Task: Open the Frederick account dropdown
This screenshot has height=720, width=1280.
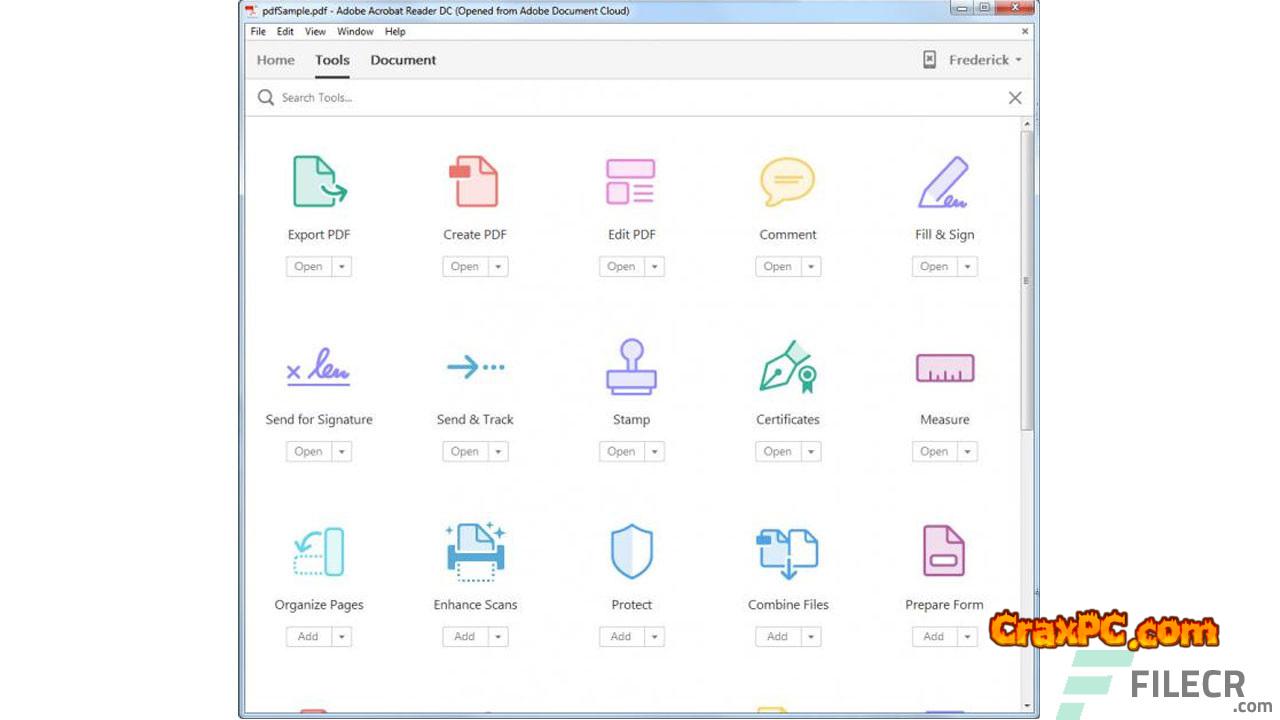Action: coord(984,60)
